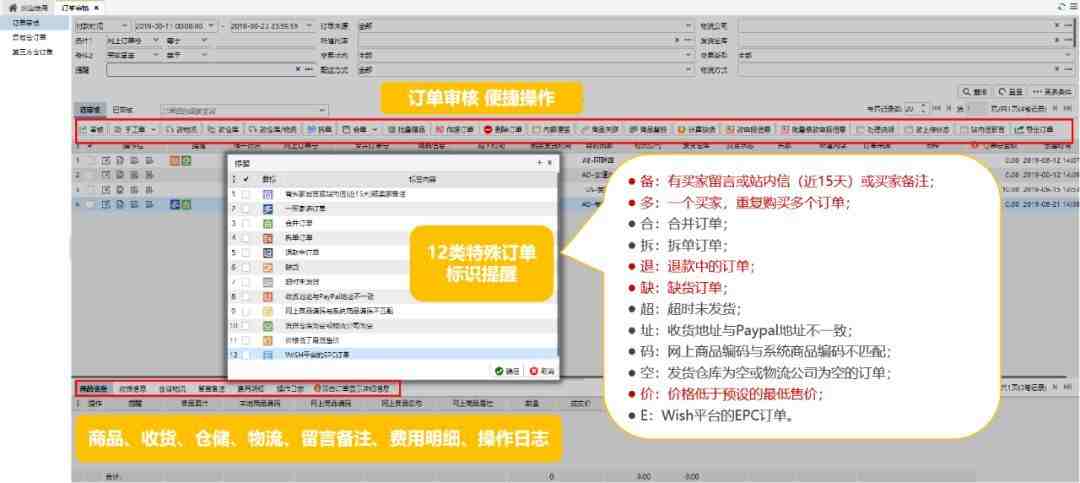Screen dimensions: 1080x483
Task: Open the 合单 merge toolbar dropdown
Action: pyautogui.click(x=360, y=129)
